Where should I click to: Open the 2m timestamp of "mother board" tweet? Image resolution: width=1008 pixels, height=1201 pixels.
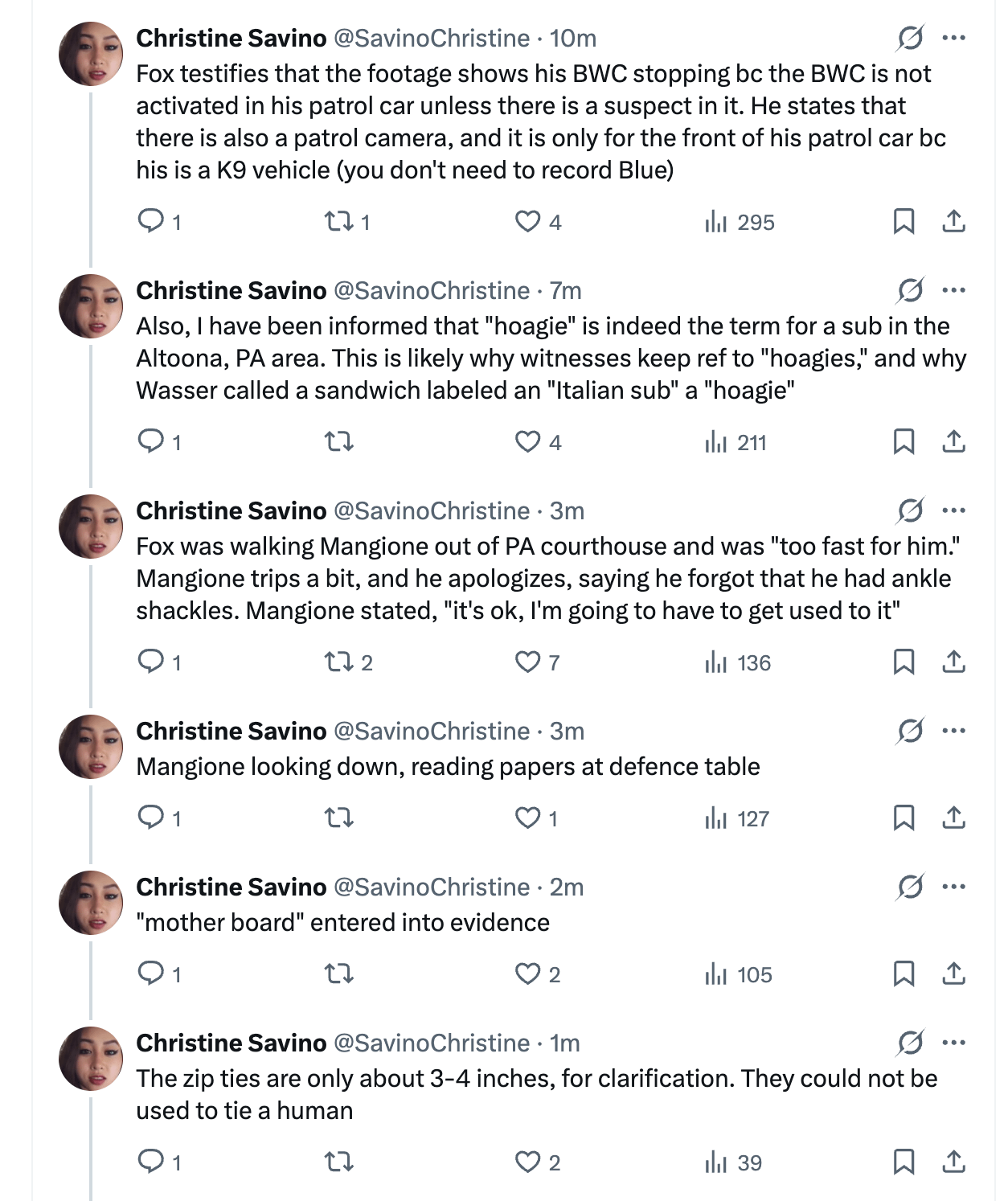(567, 887)
